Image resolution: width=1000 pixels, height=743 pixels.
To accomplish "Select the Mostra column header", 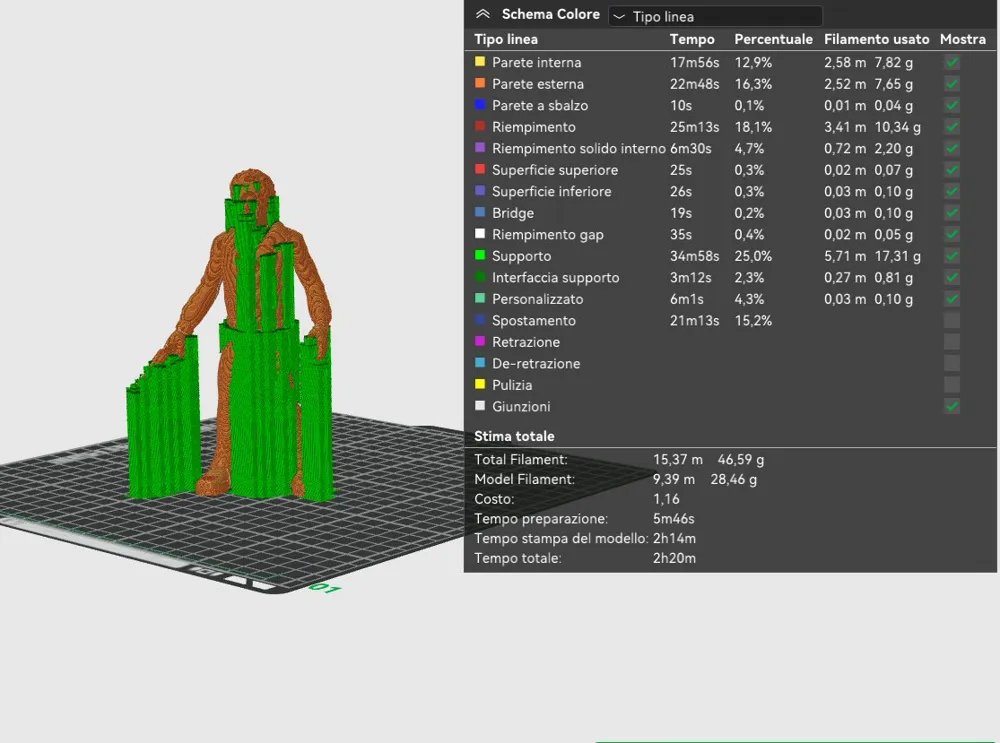I will tap(962, 40).
